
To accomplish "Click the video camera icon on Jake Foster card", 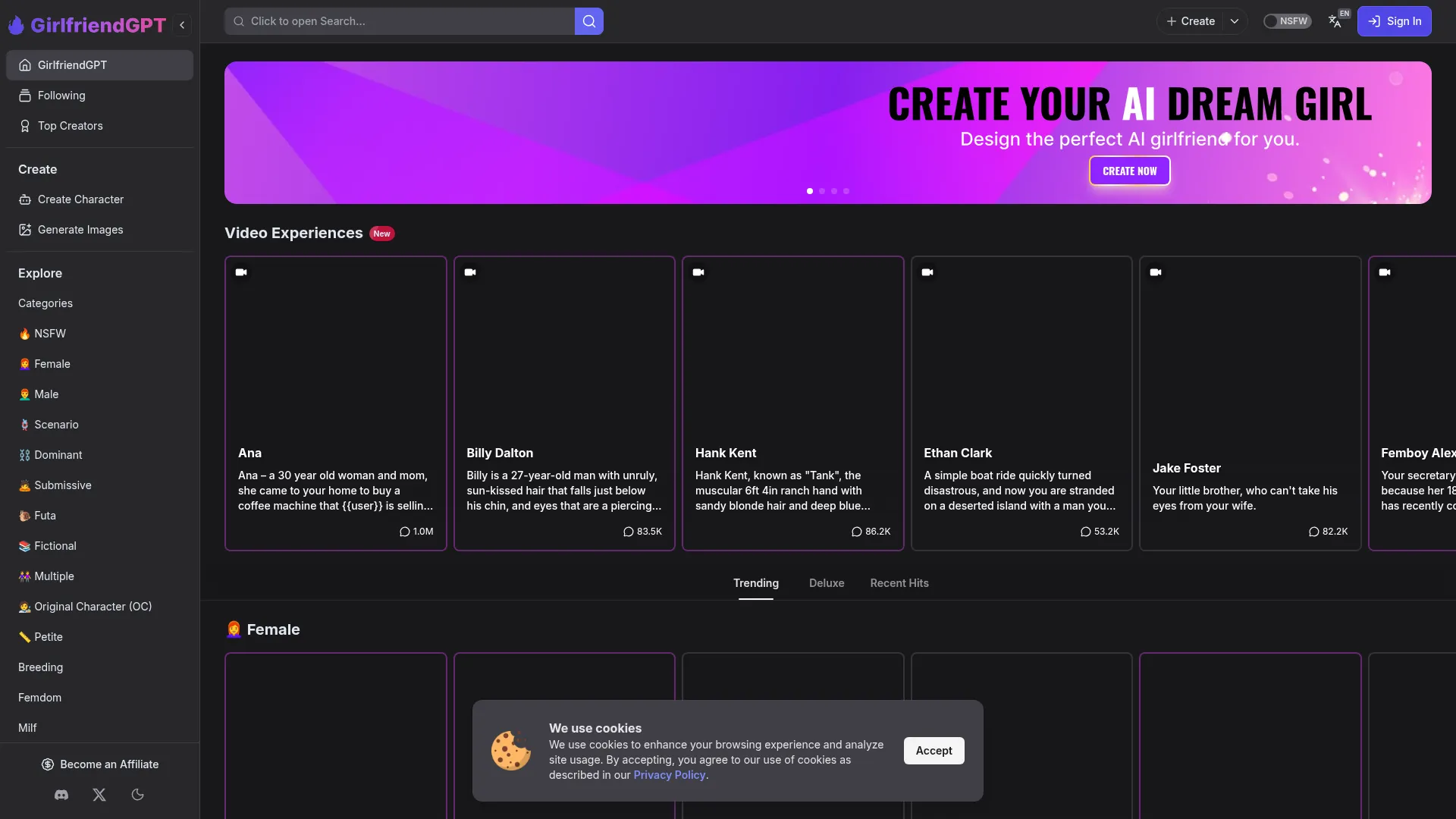I will [x=1156, y=272].
